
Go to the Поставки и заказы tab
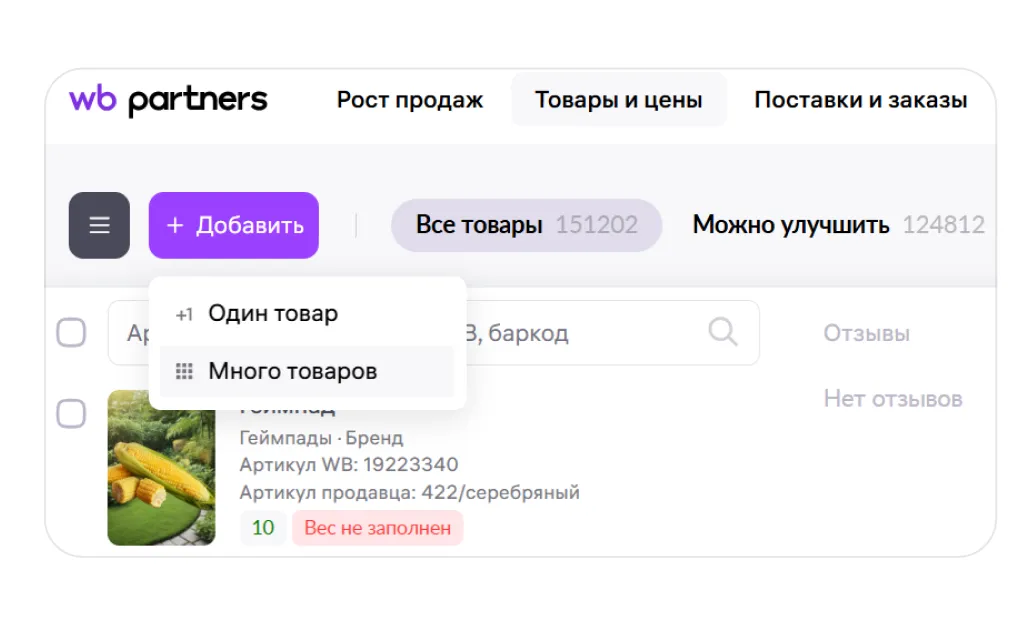[x=860, y=100]
